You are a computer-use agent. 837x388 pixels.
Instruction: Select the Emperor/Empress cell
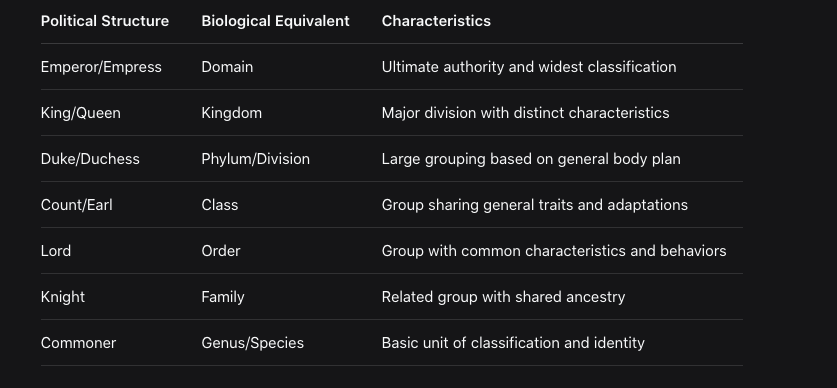coord(101,67)
